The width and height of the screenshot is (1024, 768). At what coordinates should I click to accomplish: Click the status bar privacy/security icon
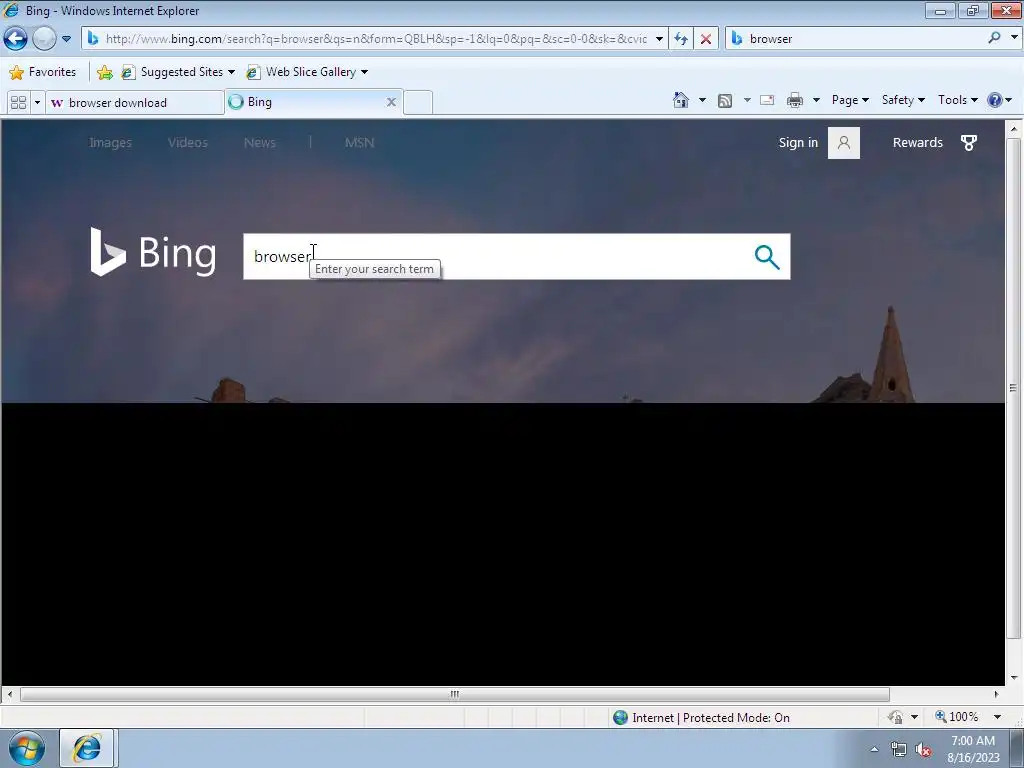[x=895, y=717]
